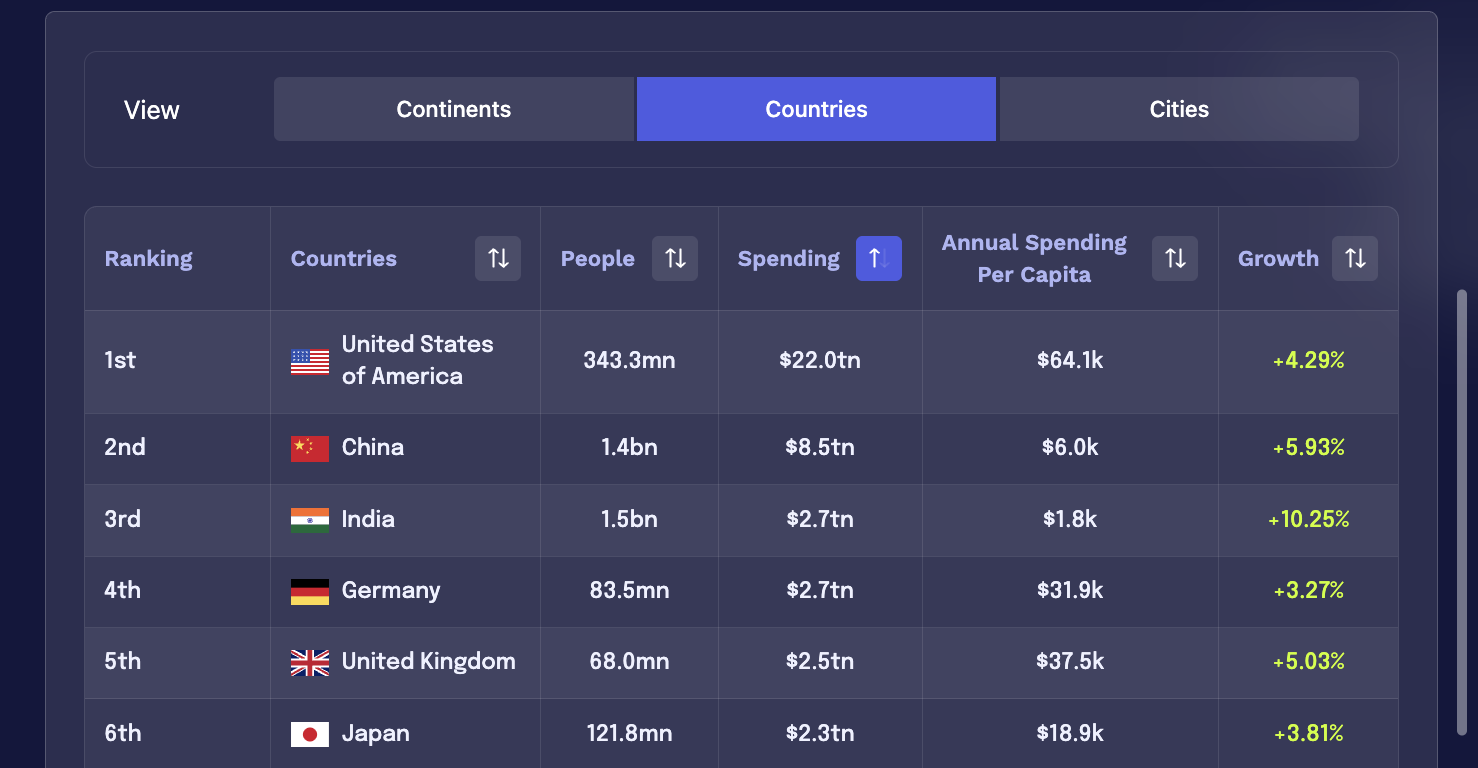Screen dimensions: 1478x768
Task: Sort by Annual Spending Per Capita
Action: coord(1175,259)
